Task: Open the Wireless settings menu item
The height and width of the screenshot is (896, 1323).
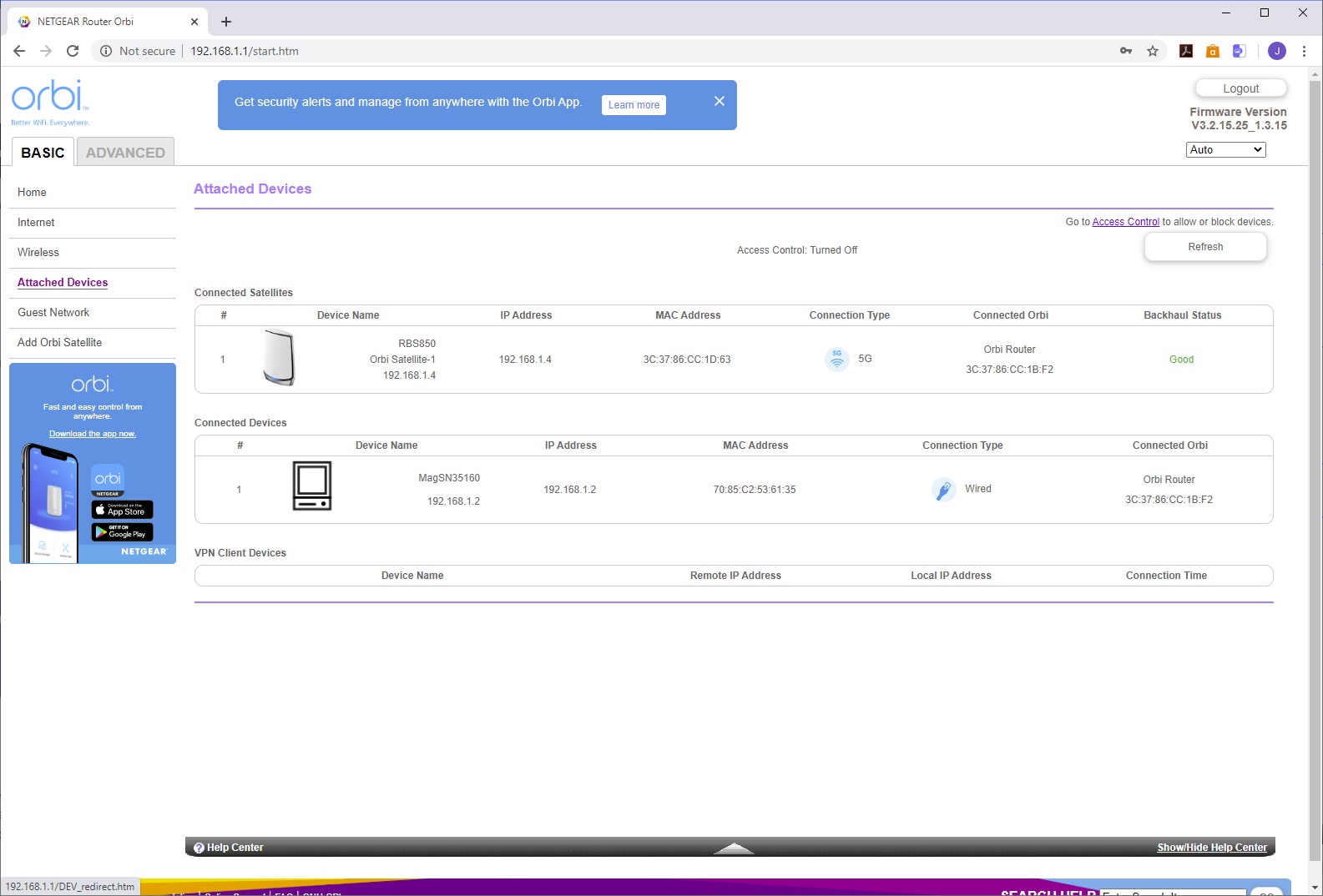Action: [38, 253]
